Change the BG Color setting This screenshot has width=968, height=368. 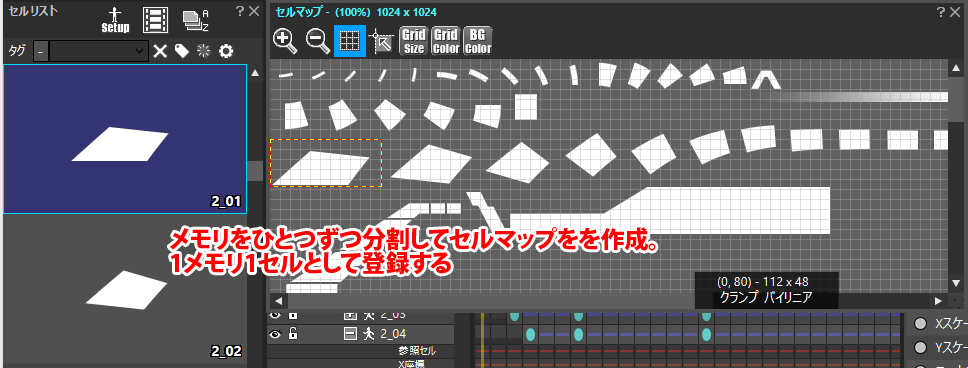click(478, 41)
